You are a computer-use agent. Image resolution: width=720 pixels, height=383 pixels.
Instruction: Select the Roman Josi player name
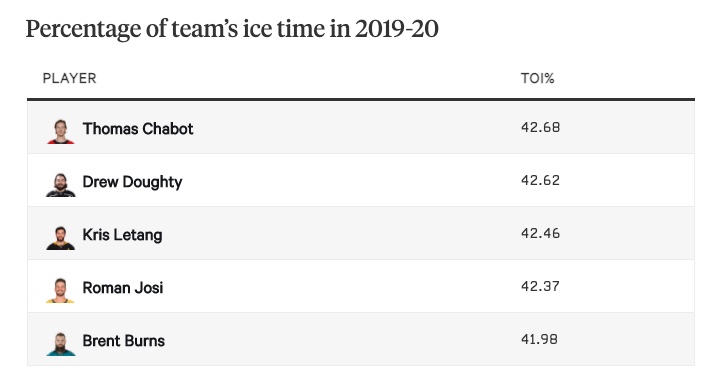pyautogui.click(x=123, y=287)
